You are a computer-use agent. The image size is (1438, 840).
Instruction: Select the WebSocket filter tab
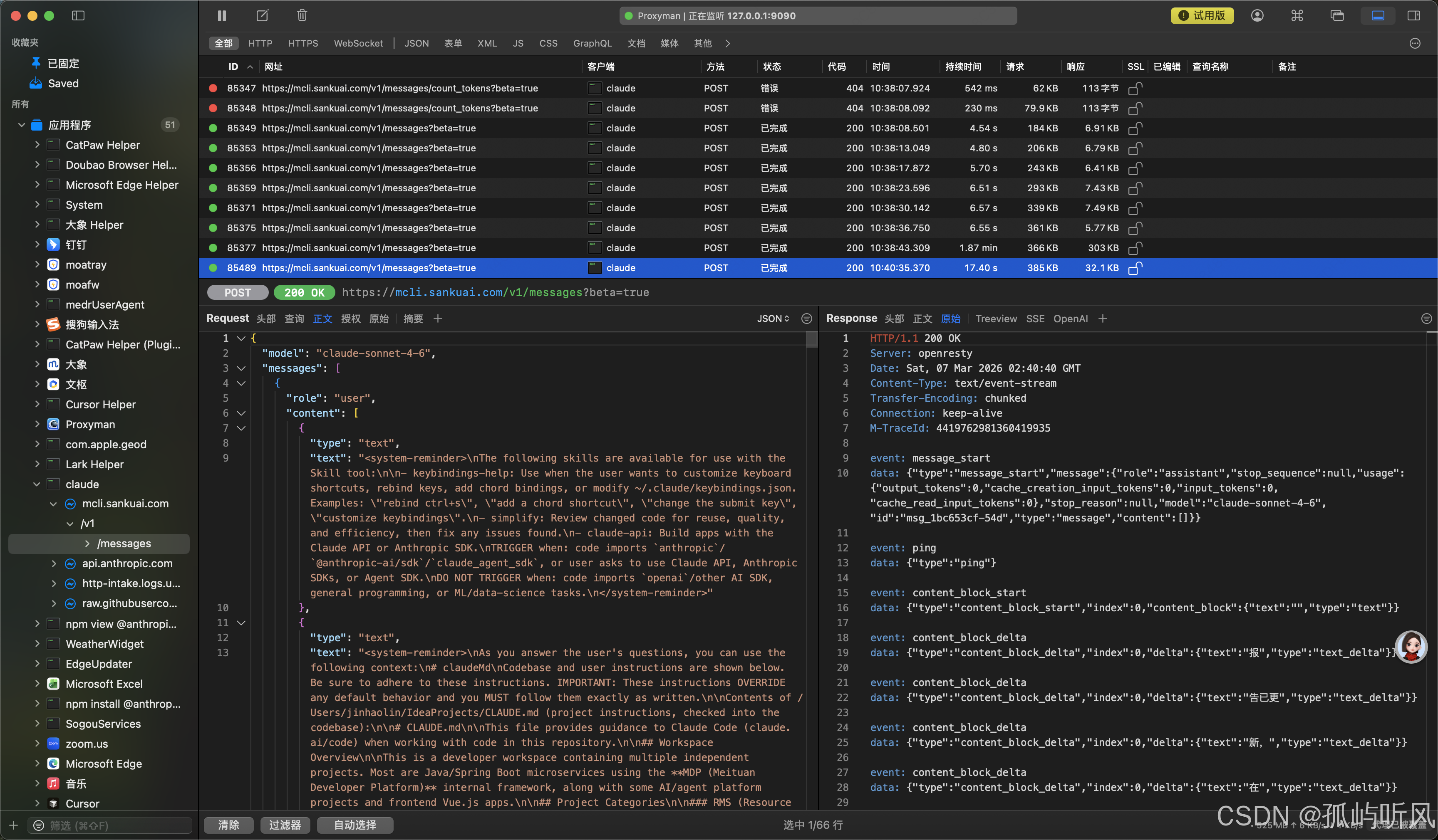358,43
